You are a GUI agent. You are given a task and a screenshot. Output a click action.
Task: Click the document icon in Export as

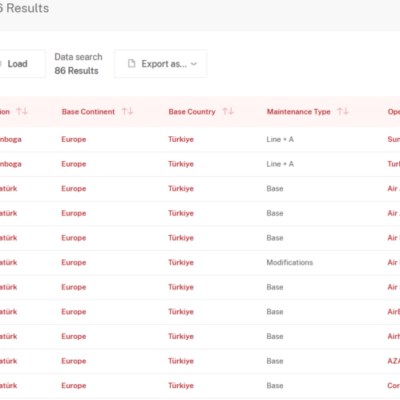point(132,64)
